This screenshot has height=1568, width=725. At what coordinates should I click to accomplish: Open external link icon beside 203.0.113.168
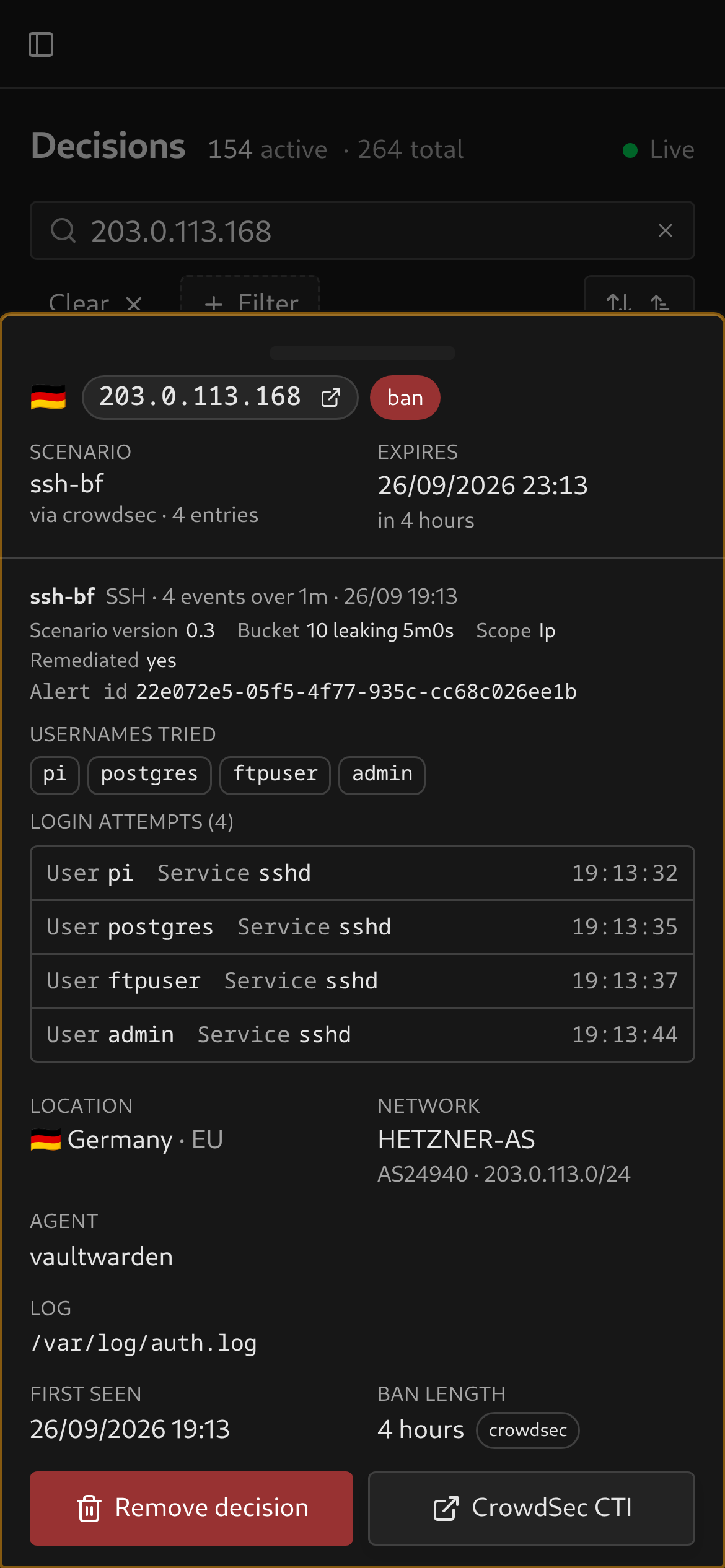pos(331,398)
